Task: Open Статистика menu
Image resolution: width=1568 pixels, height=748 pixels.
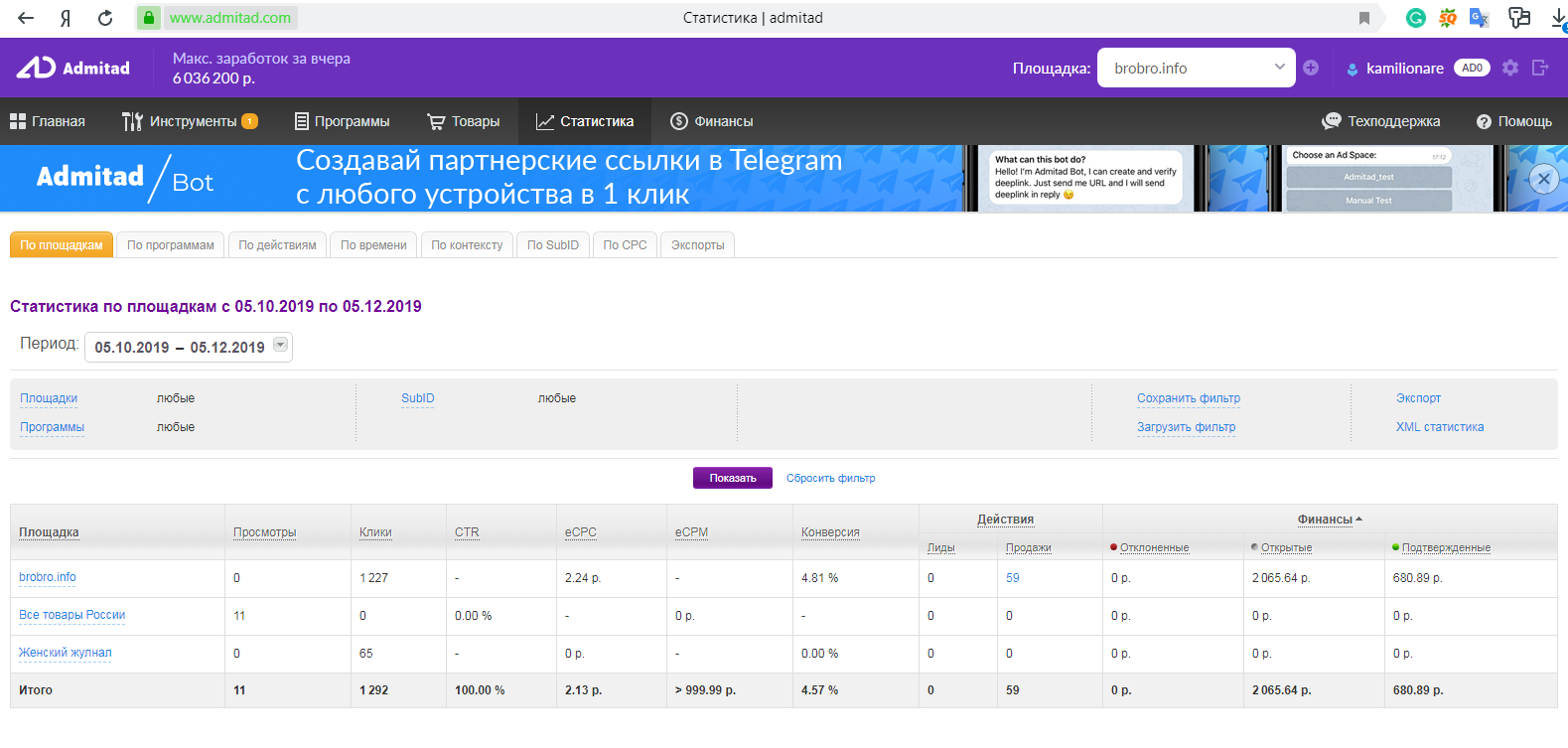Action: (x=585, y=121)
